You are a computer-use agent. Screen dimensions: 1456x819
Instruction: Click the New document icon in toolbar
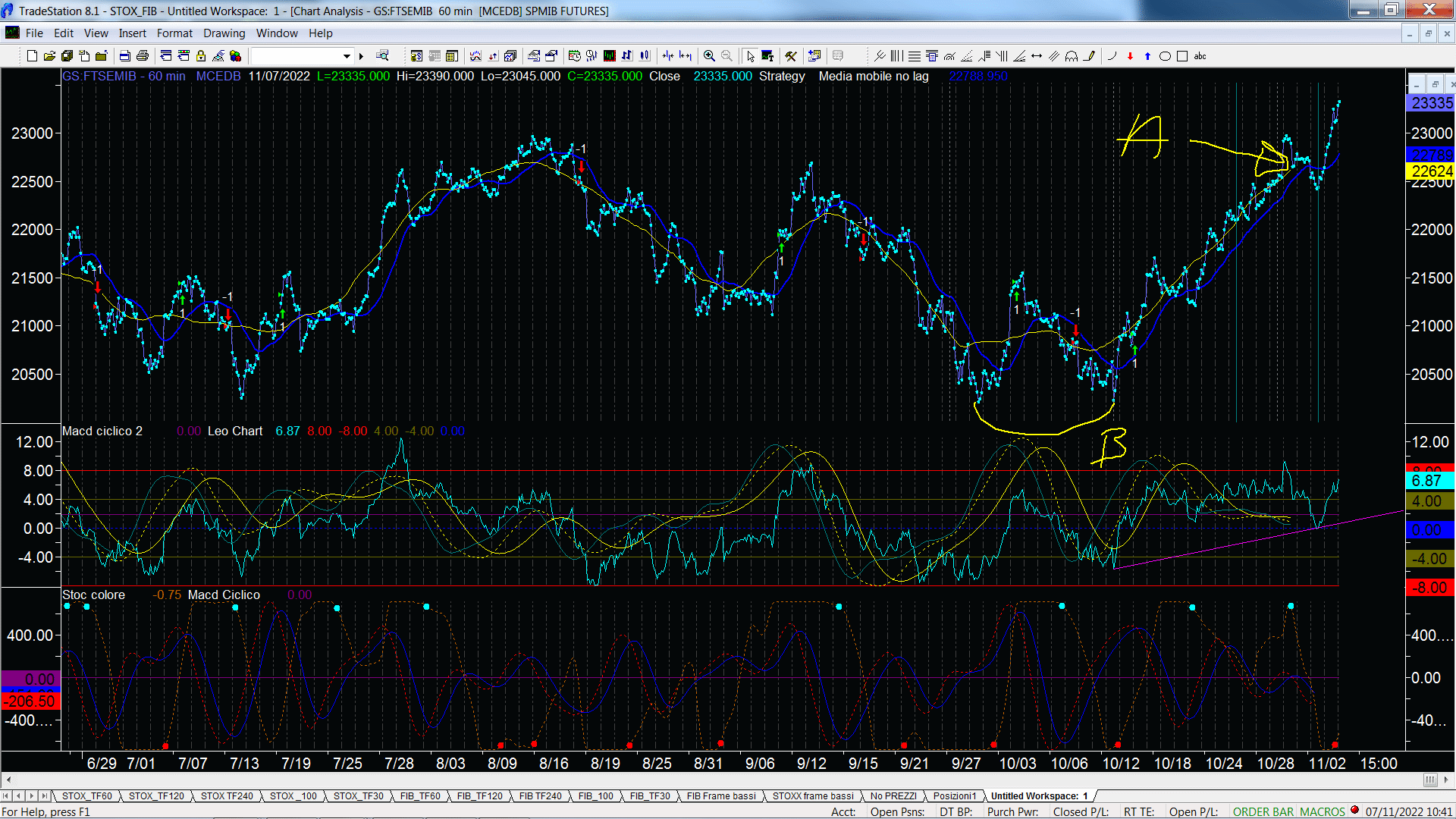(32, 56)
